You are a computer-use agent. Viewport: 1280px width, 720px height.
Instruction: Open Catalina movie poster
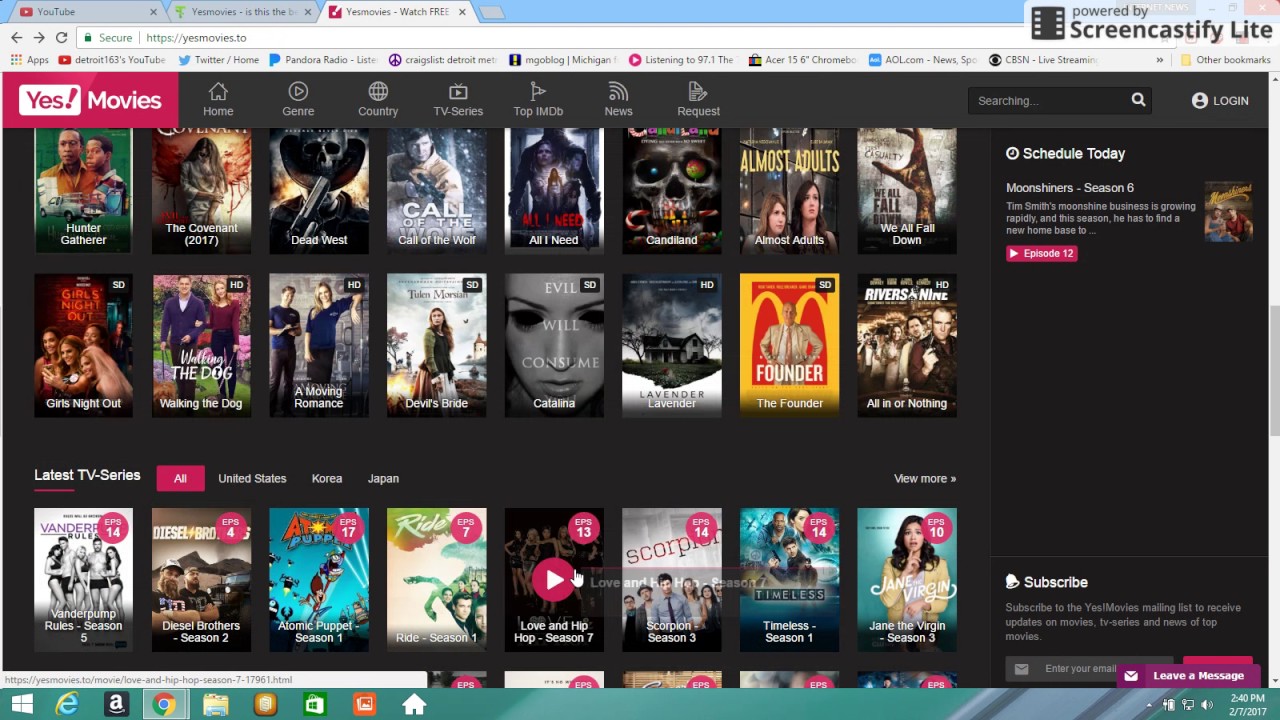[554, 345]
